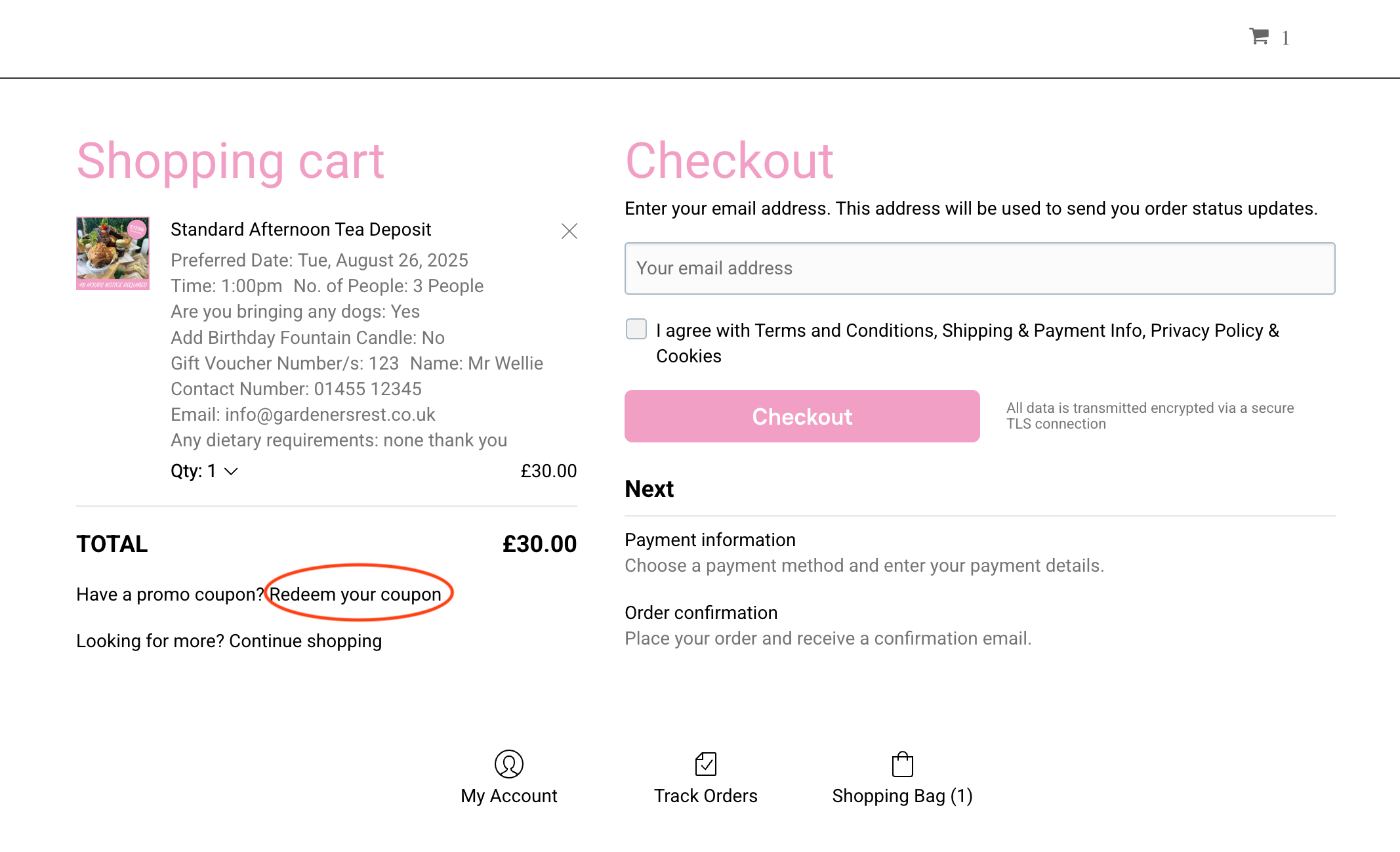Open the Standard Afternoon Tea Deposit title

[301, 230]
